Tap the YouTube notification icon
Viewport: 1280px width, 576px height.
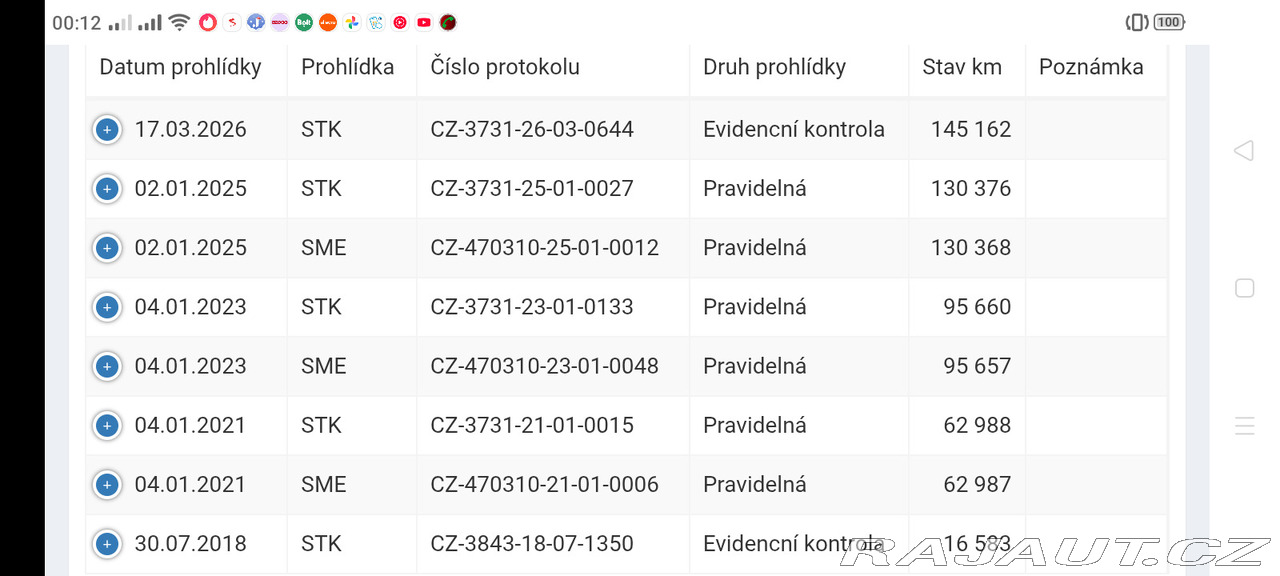[x=424, y=22]
